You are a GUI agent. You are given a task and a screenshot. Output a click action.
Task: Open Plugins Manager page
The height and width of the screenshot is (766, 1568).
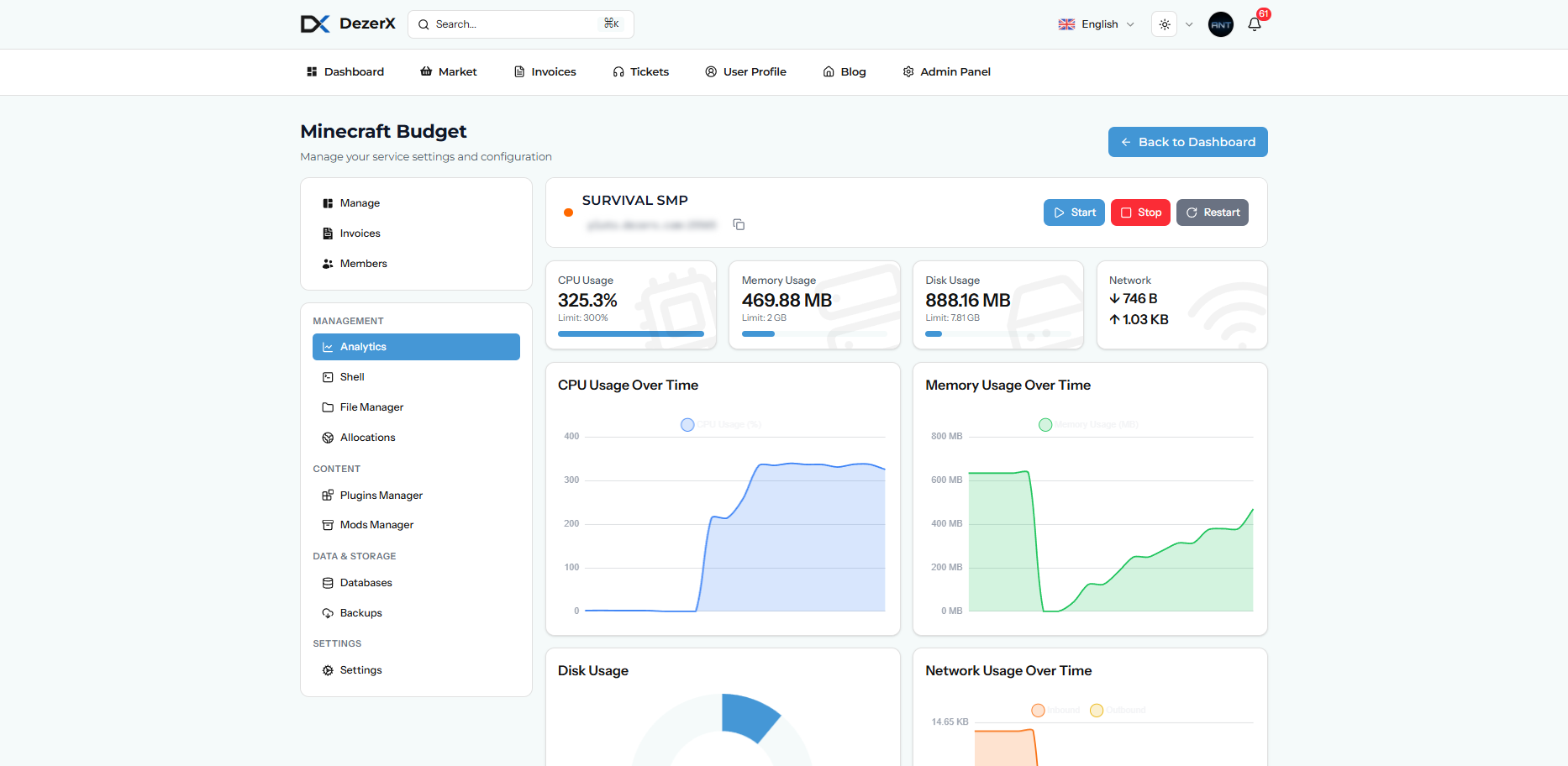(x=381, y=496)
